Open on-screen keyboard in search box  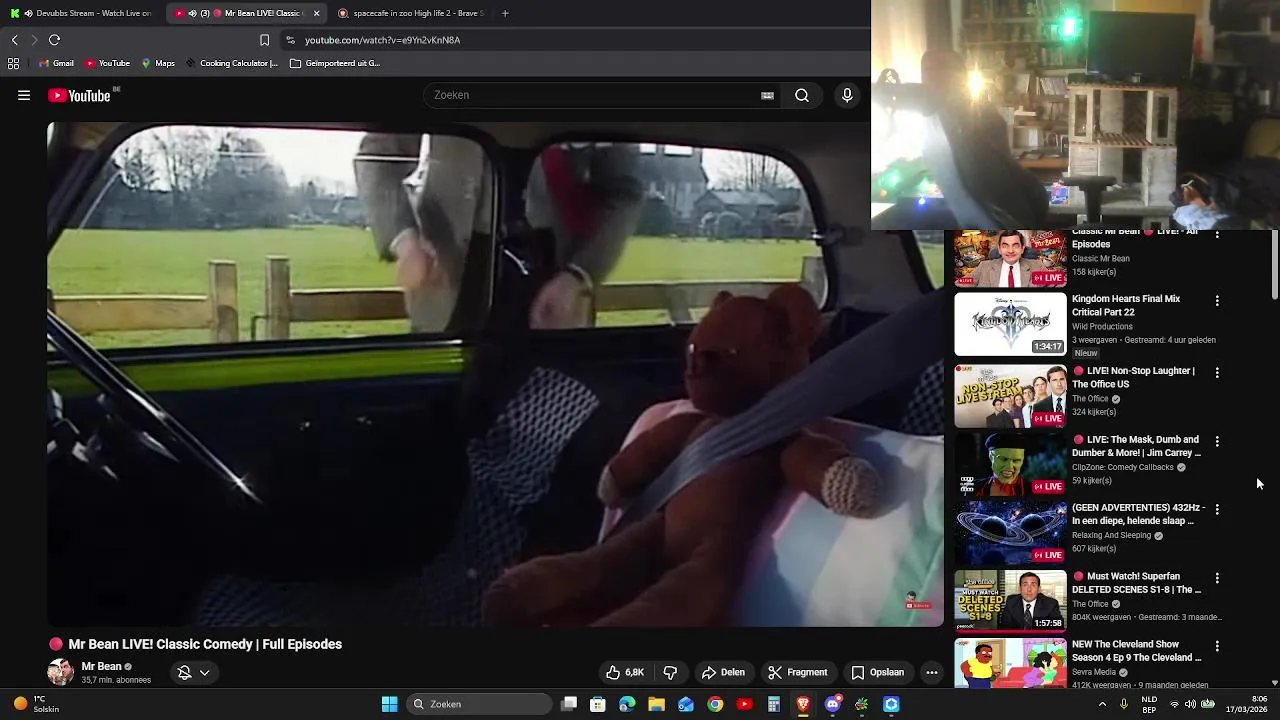click(767, 96)
